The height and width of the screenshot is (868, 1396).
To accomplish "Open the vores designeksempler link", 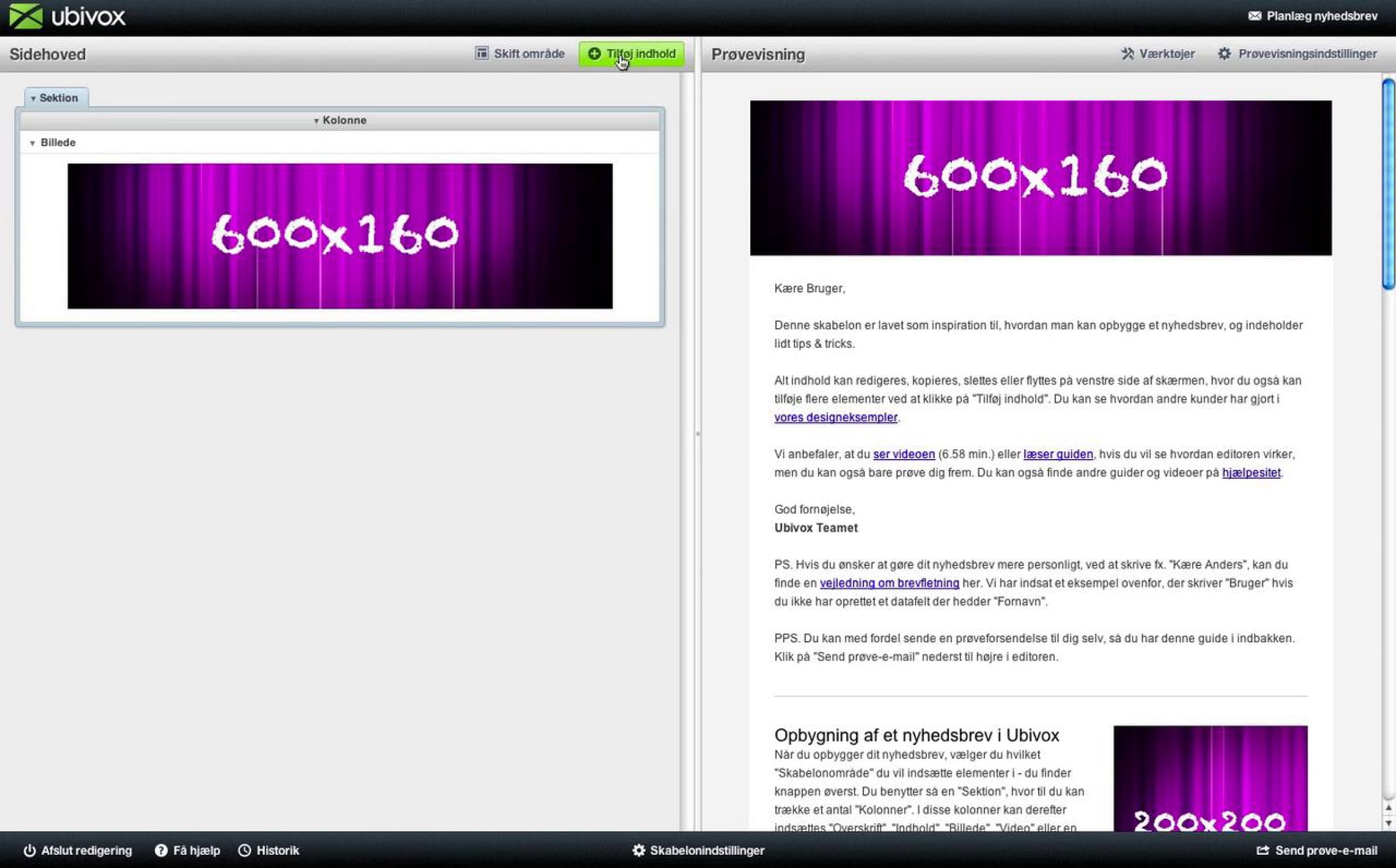I will pos(835,417).
